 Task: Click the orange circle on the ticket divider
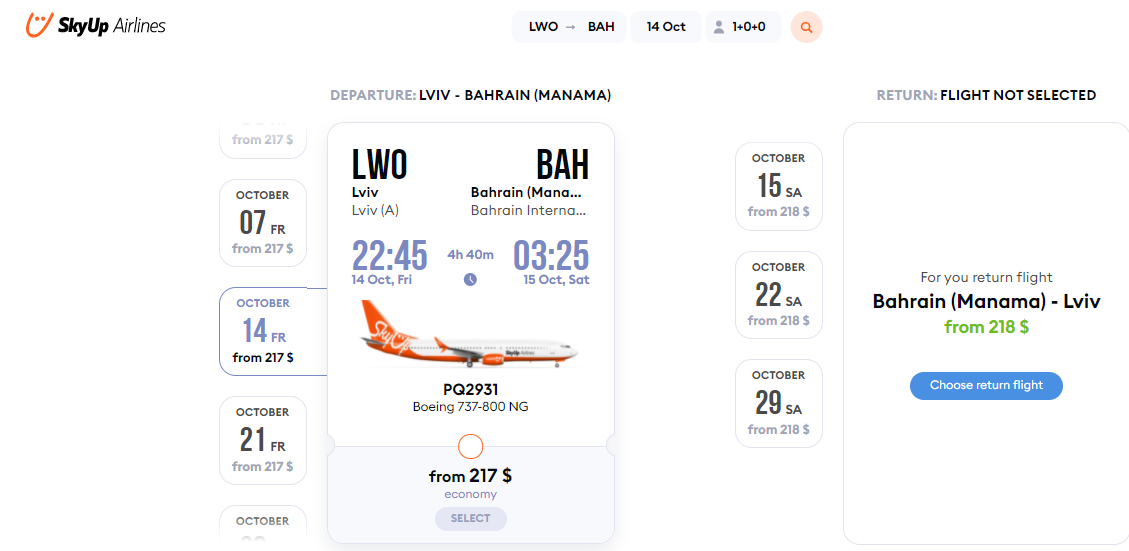(470, 447)
